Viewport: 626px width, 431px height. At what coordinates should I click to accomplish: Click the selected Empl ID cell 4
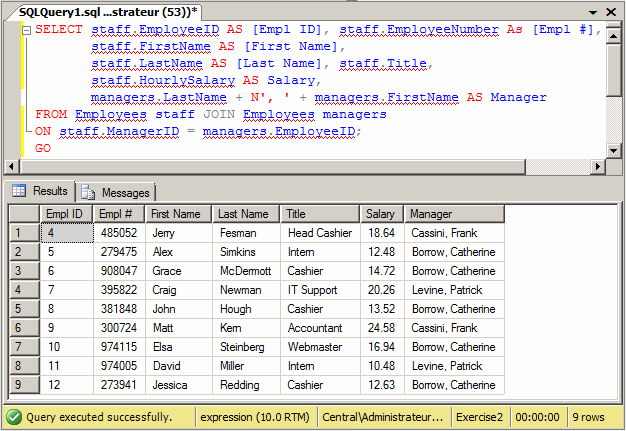67,233
